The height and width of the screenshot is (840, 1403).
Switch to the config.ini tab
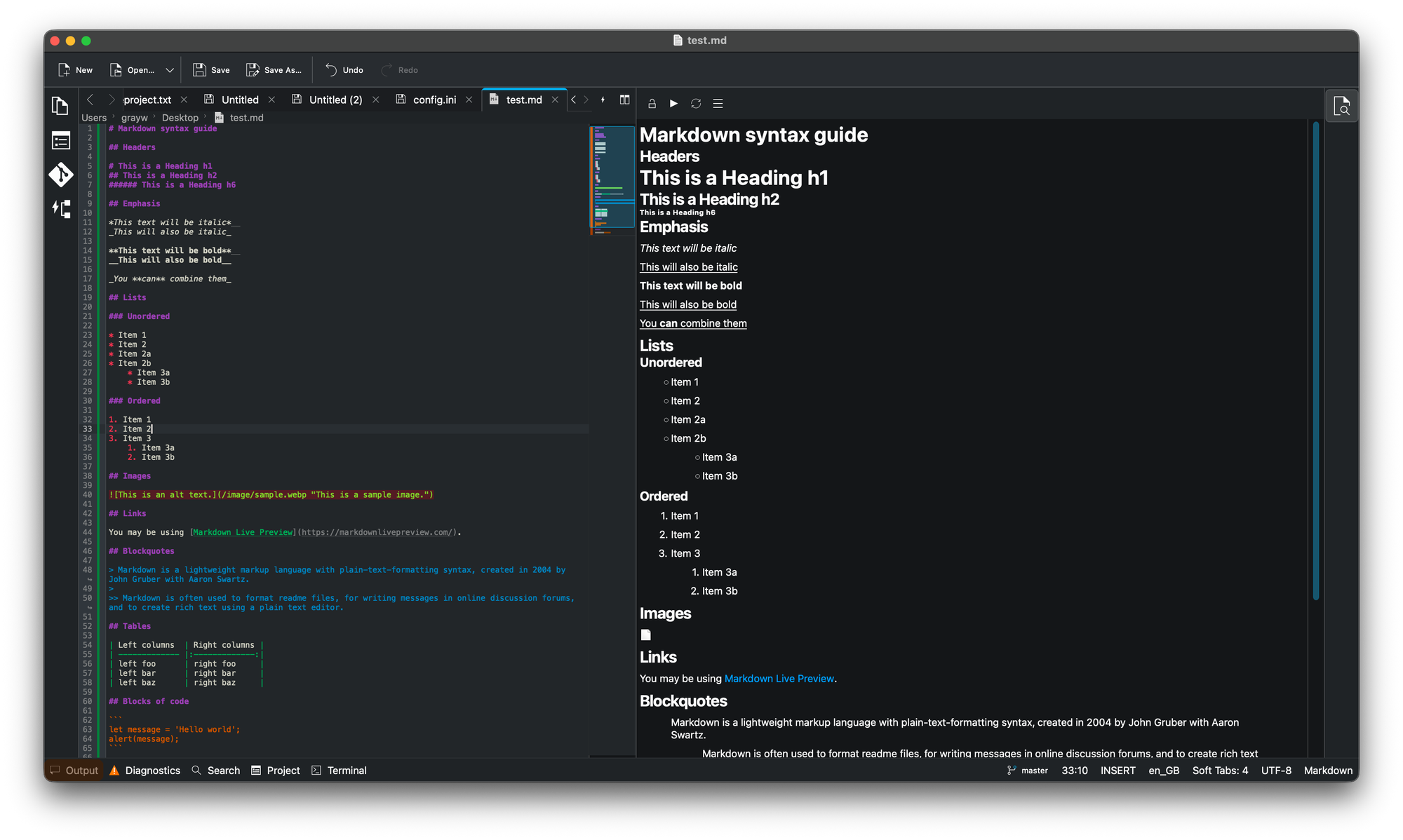point(434,100)
